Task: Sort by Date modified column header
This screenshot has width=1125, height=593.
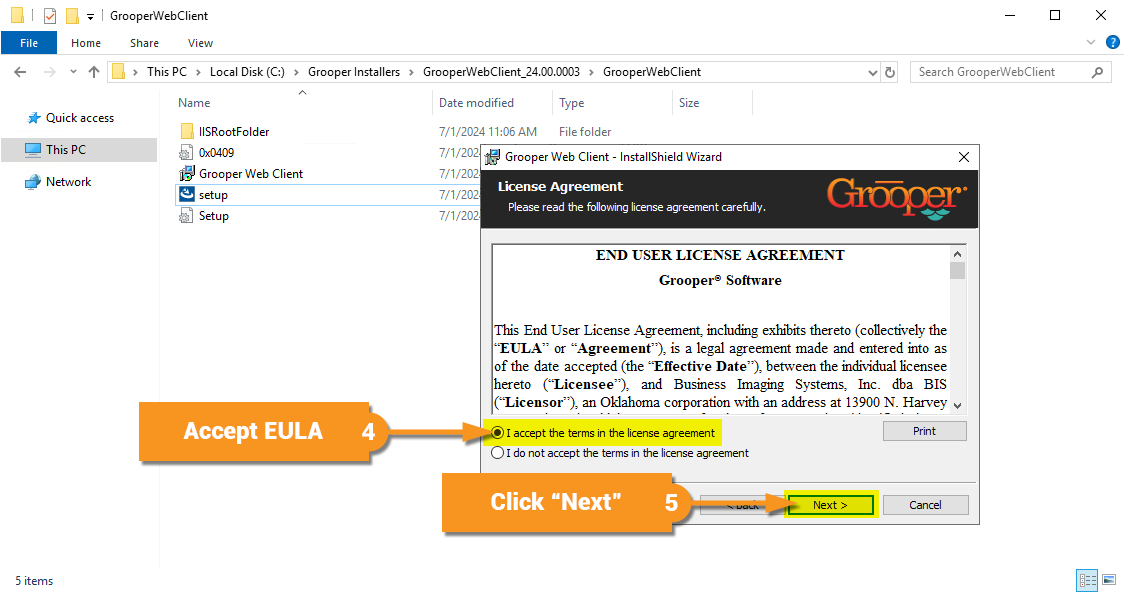Action: coord(476,103)
